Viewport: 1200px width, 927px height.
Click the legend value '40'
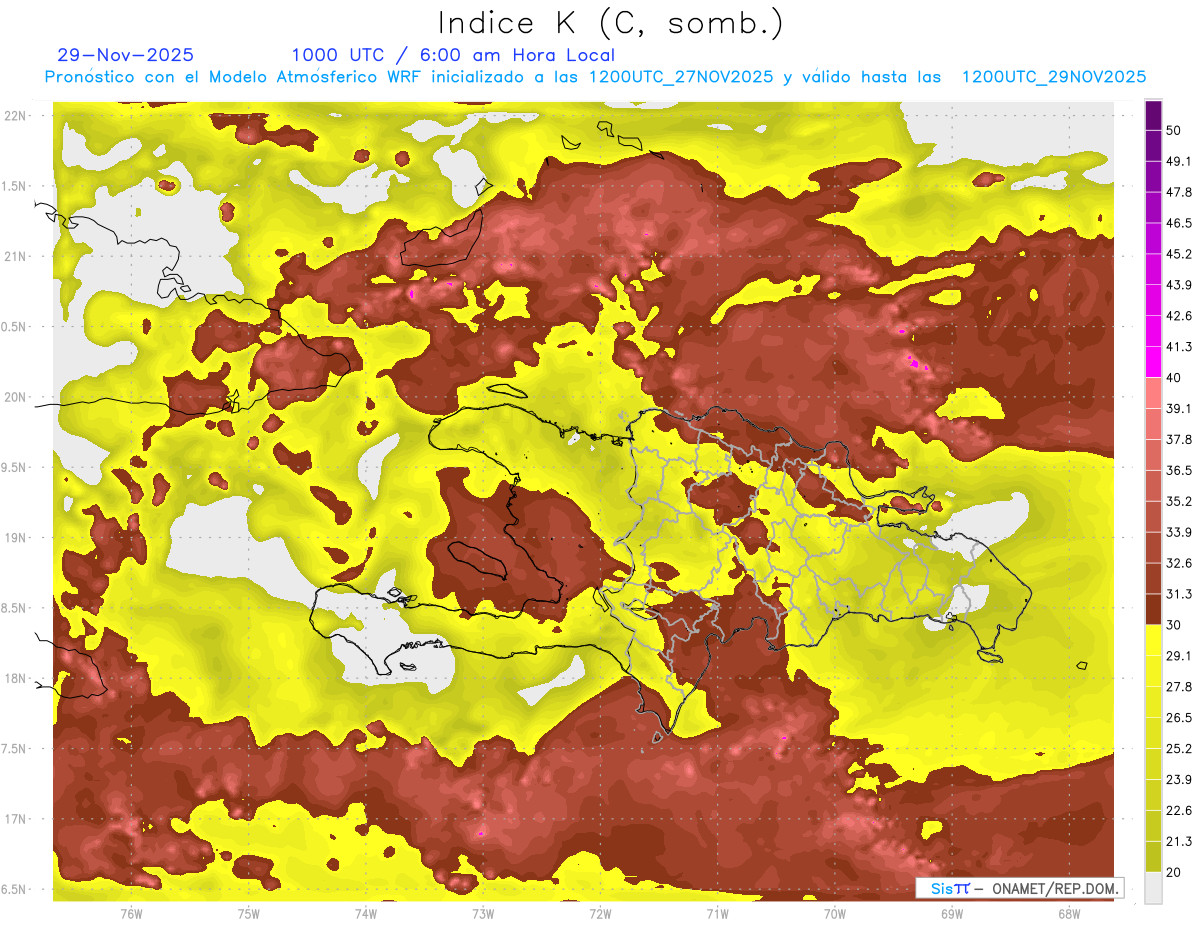click(x=1174, y=378)
